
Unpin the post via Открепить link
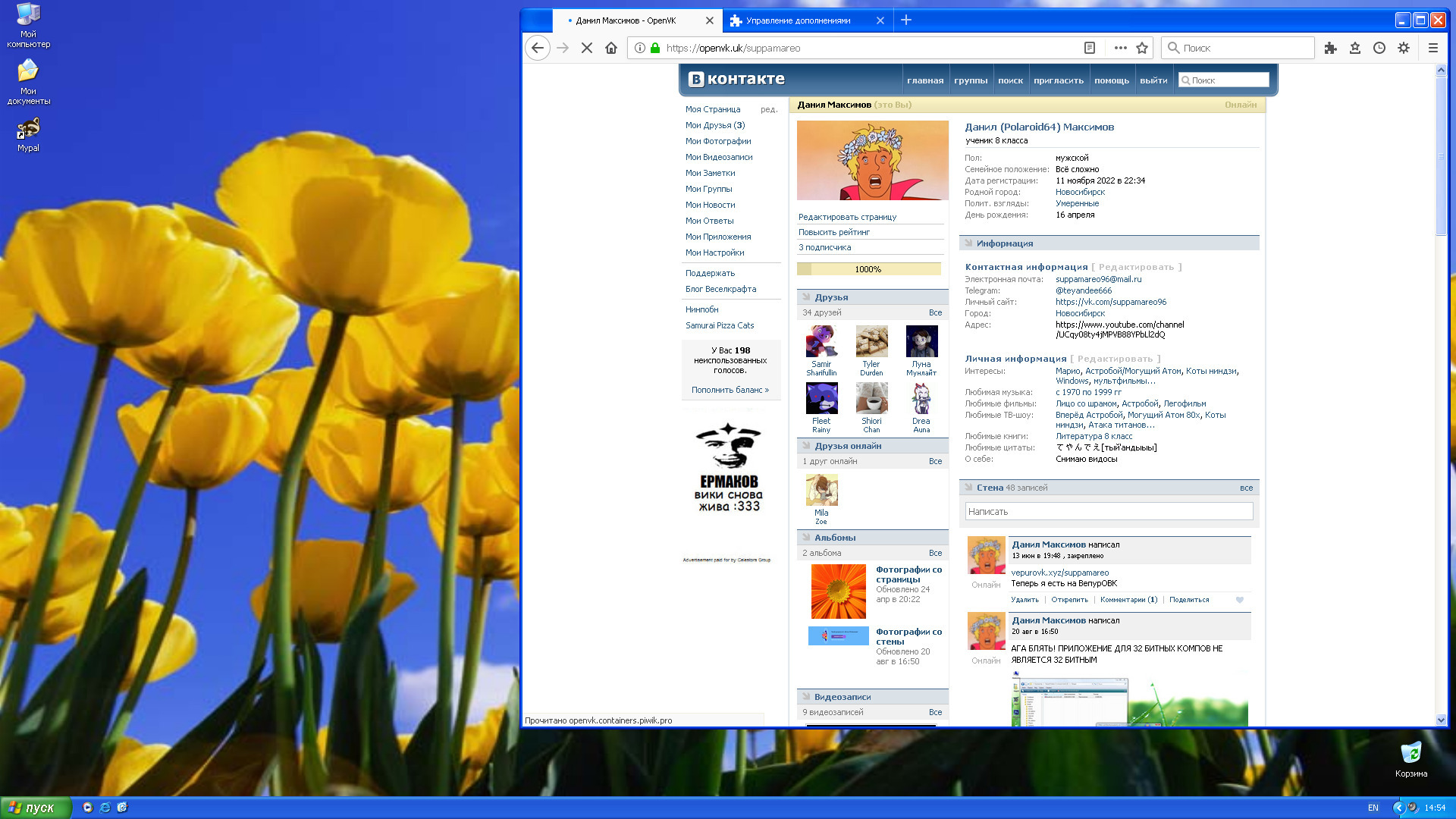coord(1069,600)
